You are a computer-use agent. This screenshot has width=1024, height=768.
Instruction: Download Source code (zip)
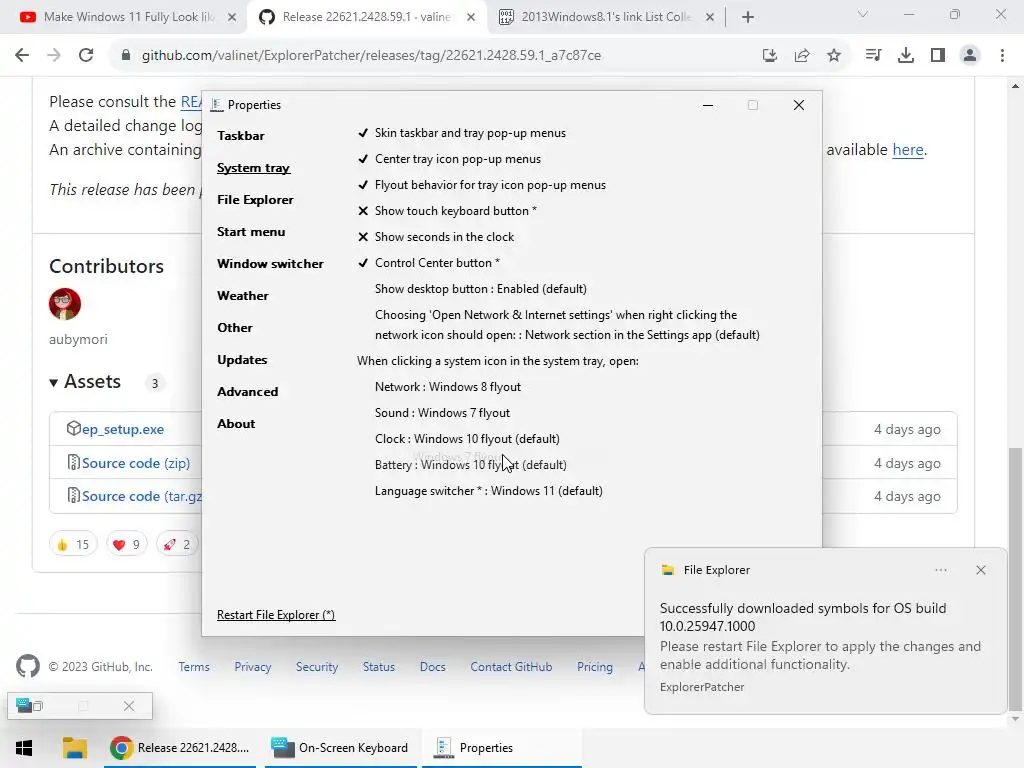(x=136, y=463)
